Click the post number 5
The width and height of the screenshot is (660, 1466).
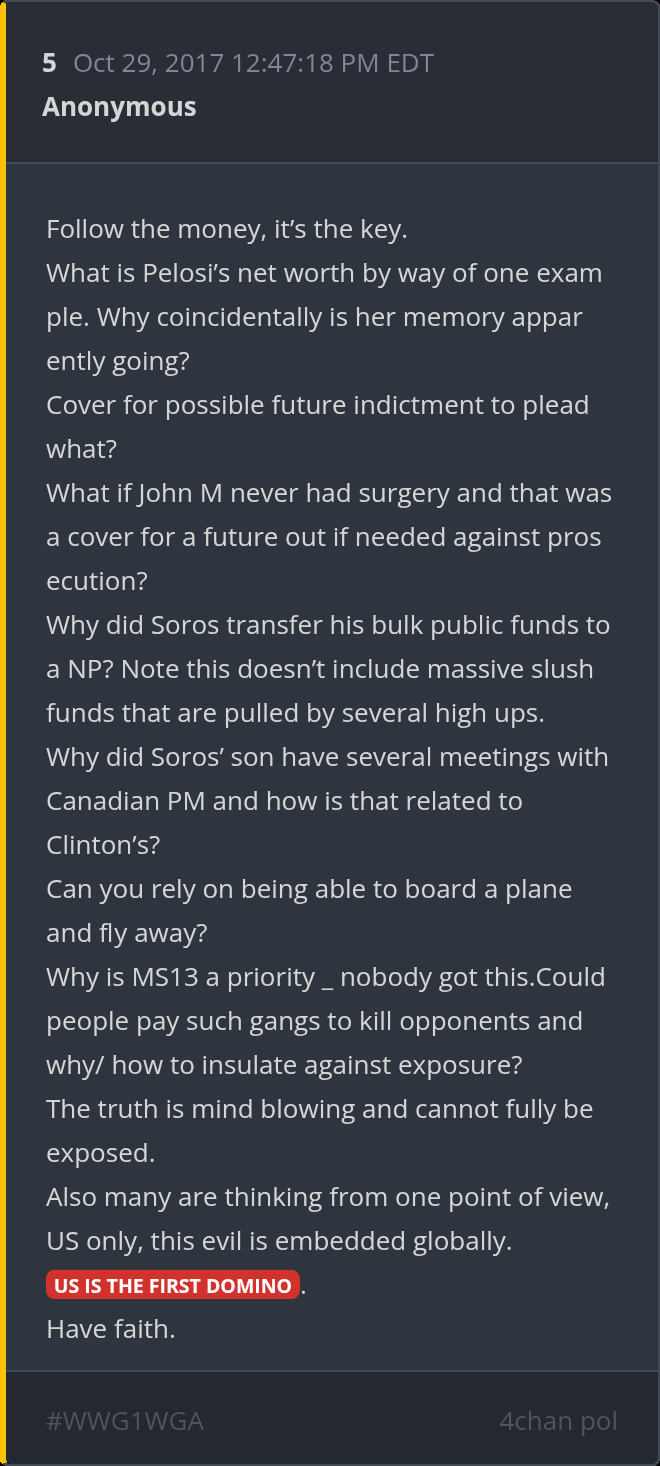click(x=49, y=64)
